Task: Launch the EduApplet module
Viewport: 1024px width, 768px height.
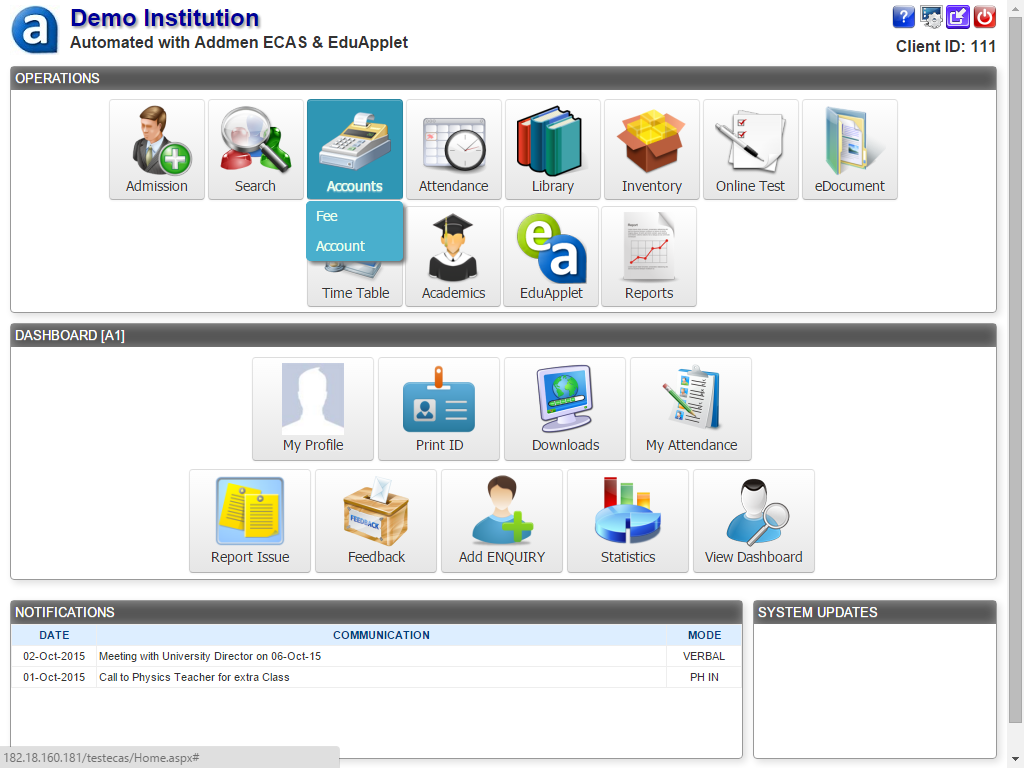Action: click(551, 255)
